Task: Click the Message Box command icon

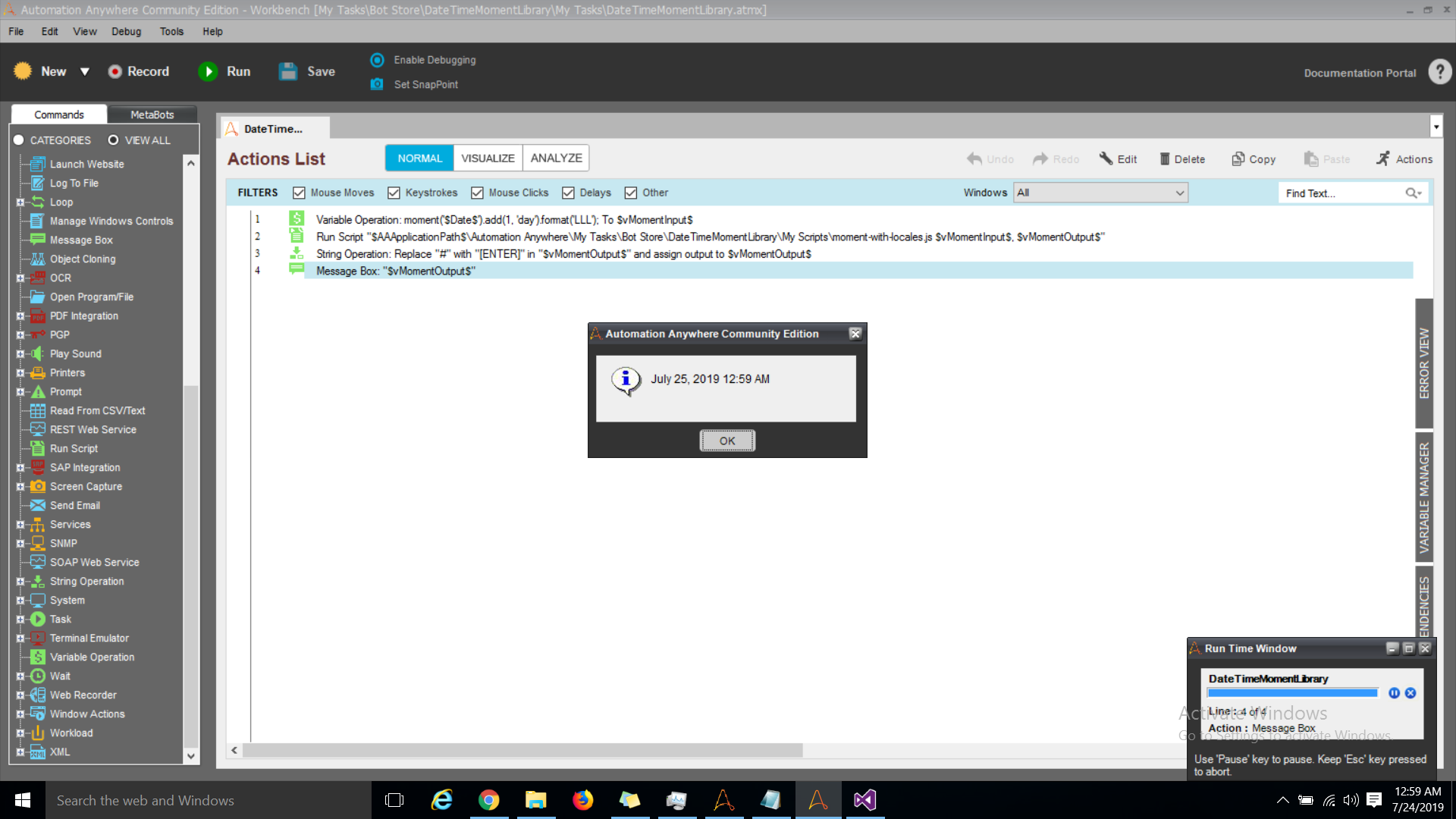Action: tap(37, 240)
